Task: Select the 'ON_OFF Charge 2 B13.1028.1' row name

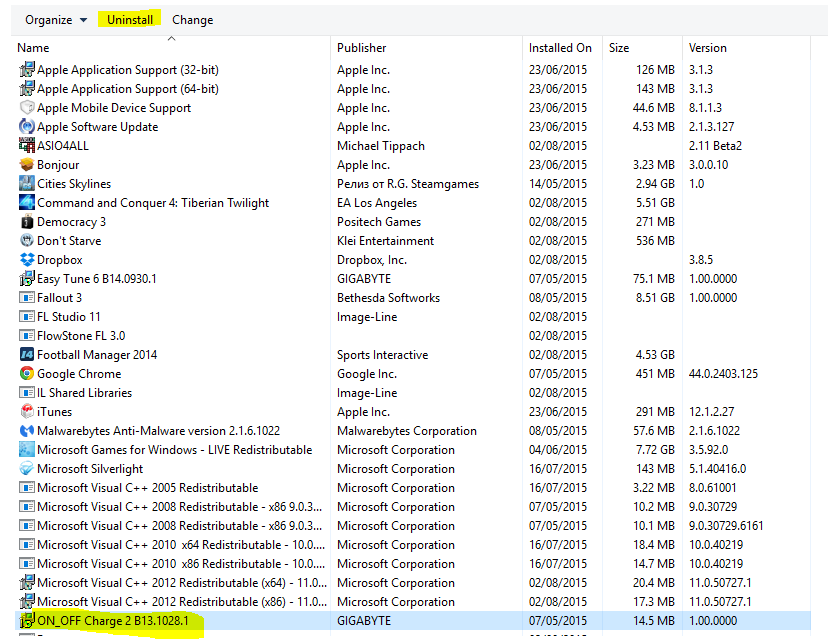Action: [x=112, y=621]
